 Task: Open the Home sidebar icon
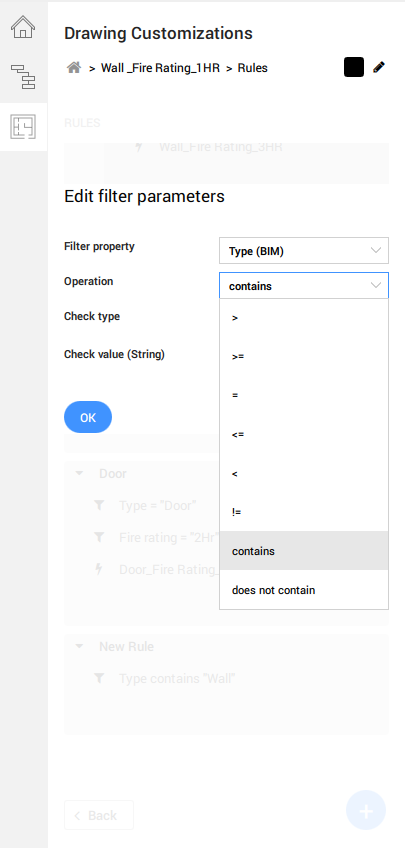tap(23, 27)
